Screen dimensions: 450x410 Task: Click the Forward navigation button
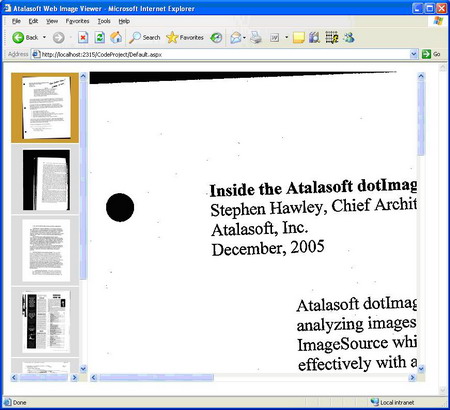[x=59, y=38]
